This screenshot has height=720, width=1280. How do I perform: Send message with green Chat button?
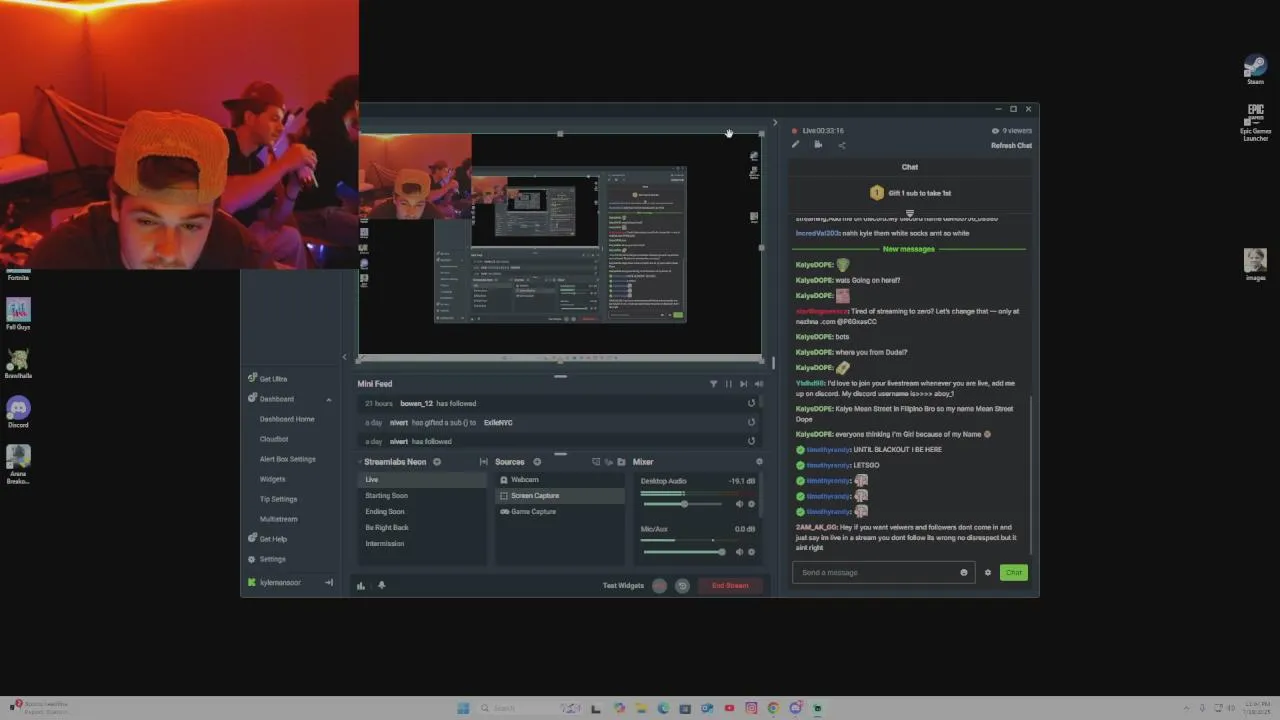(1013, 572)
